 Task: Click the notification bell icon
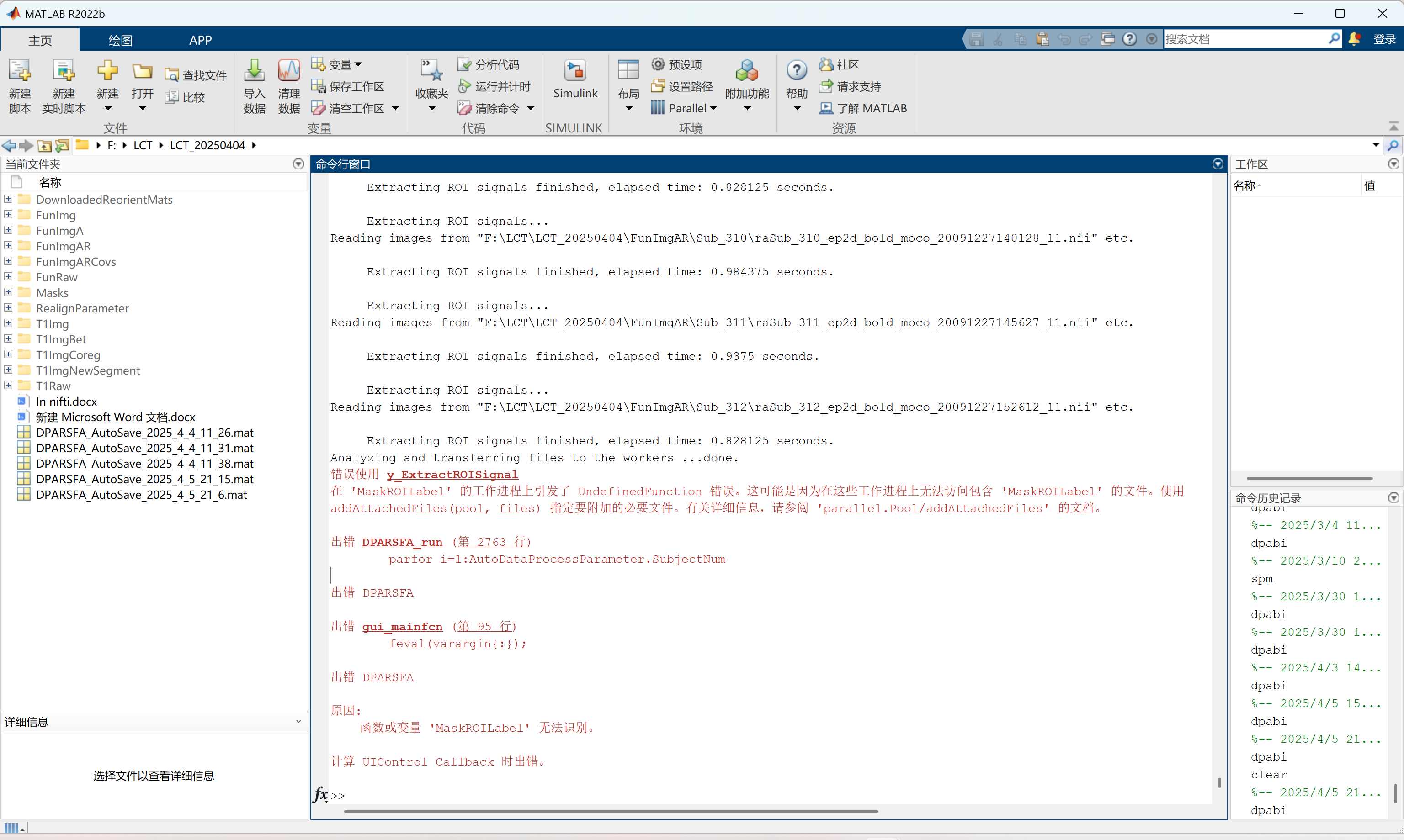pos(1354,38)
